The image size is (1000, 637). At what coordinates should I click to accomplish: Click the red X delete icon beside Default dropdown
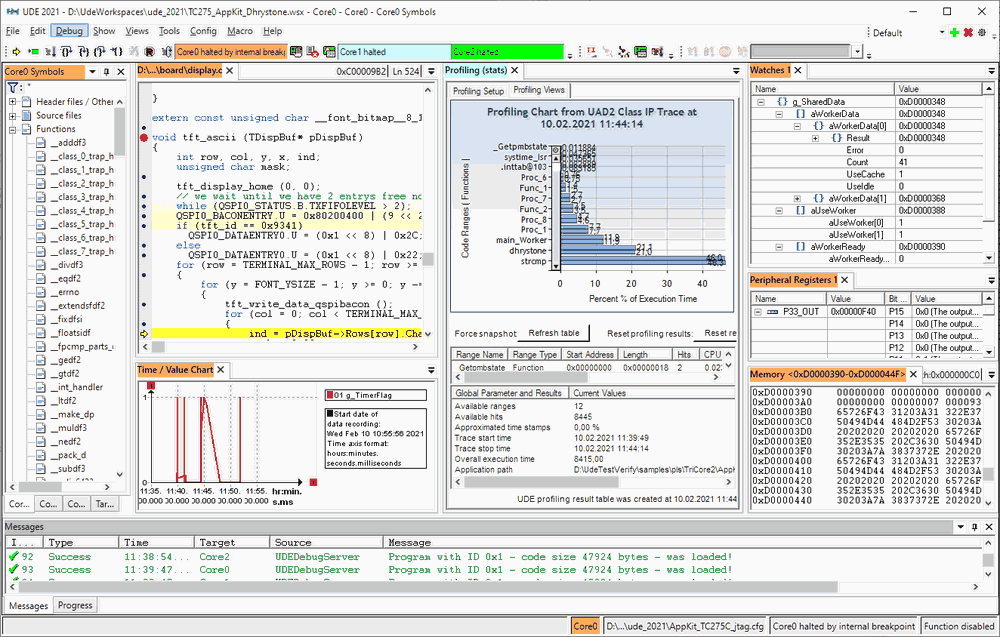(968, 31)
